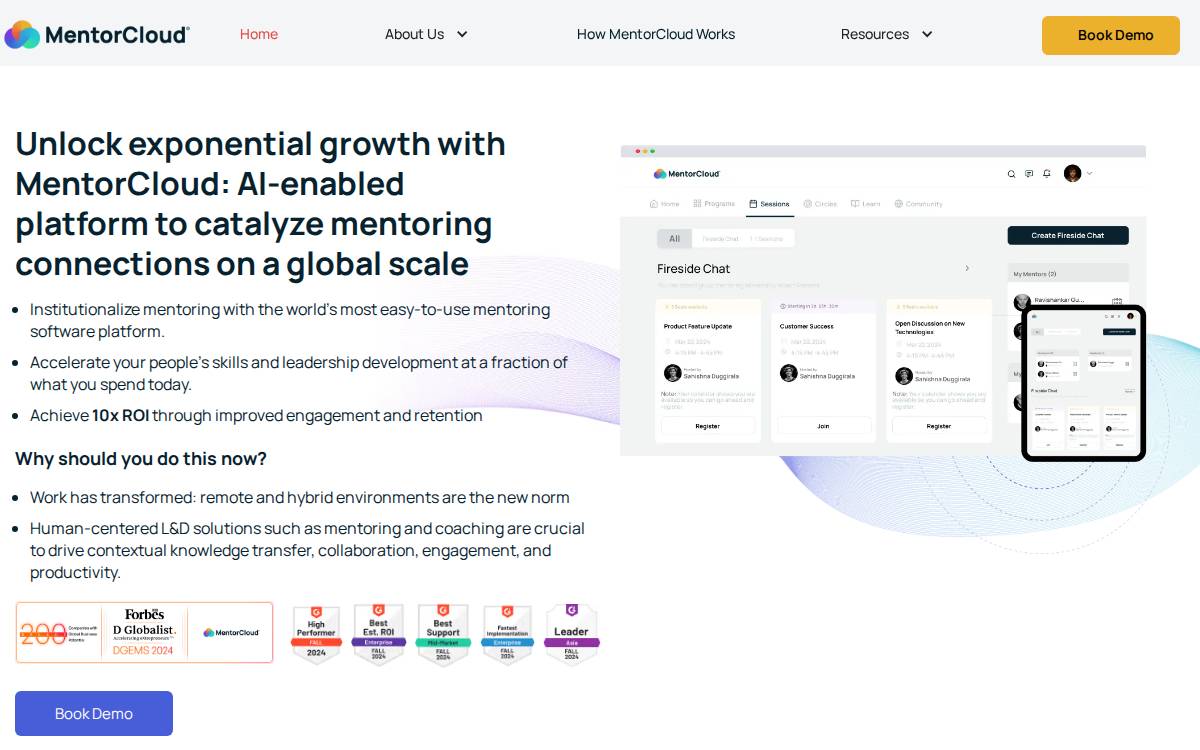The image size is (1200, 750).
Task: Click the G2 Best Support Mid-Market badge
Action: pos(443,634)
